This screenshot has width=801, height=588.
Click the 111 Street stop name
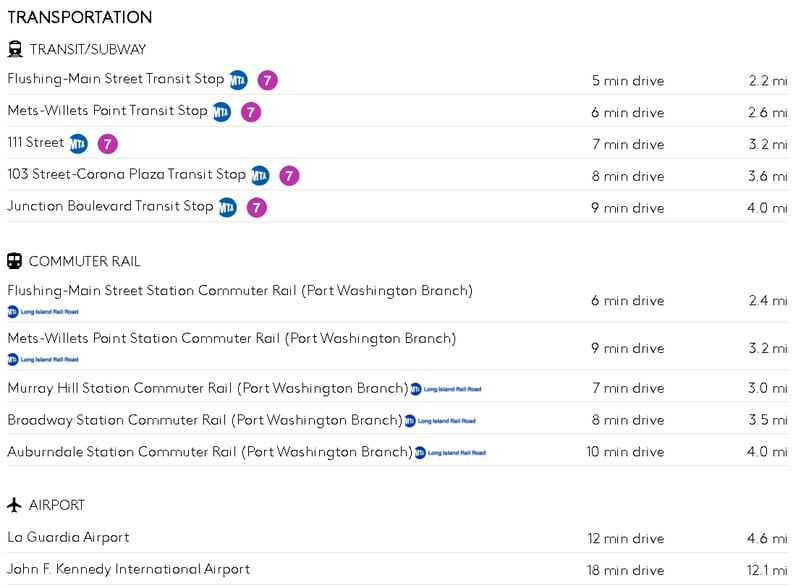(35, 143)
